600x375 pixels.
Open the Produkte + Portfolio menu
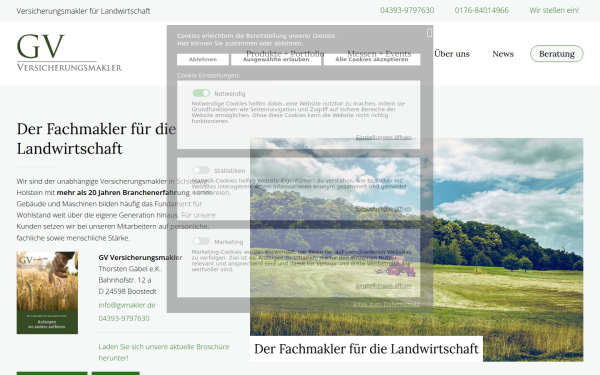coord(285,54)
